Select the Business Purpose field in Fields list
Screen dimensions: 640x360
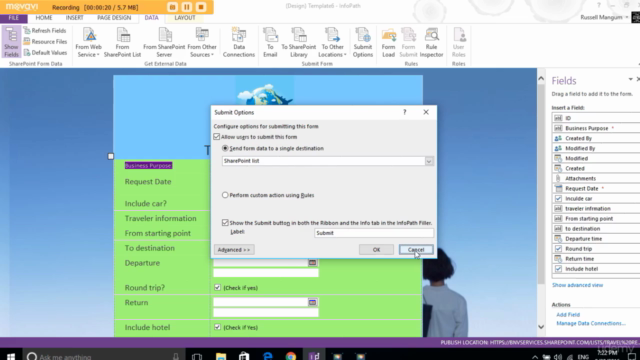(x=596, y=128)
